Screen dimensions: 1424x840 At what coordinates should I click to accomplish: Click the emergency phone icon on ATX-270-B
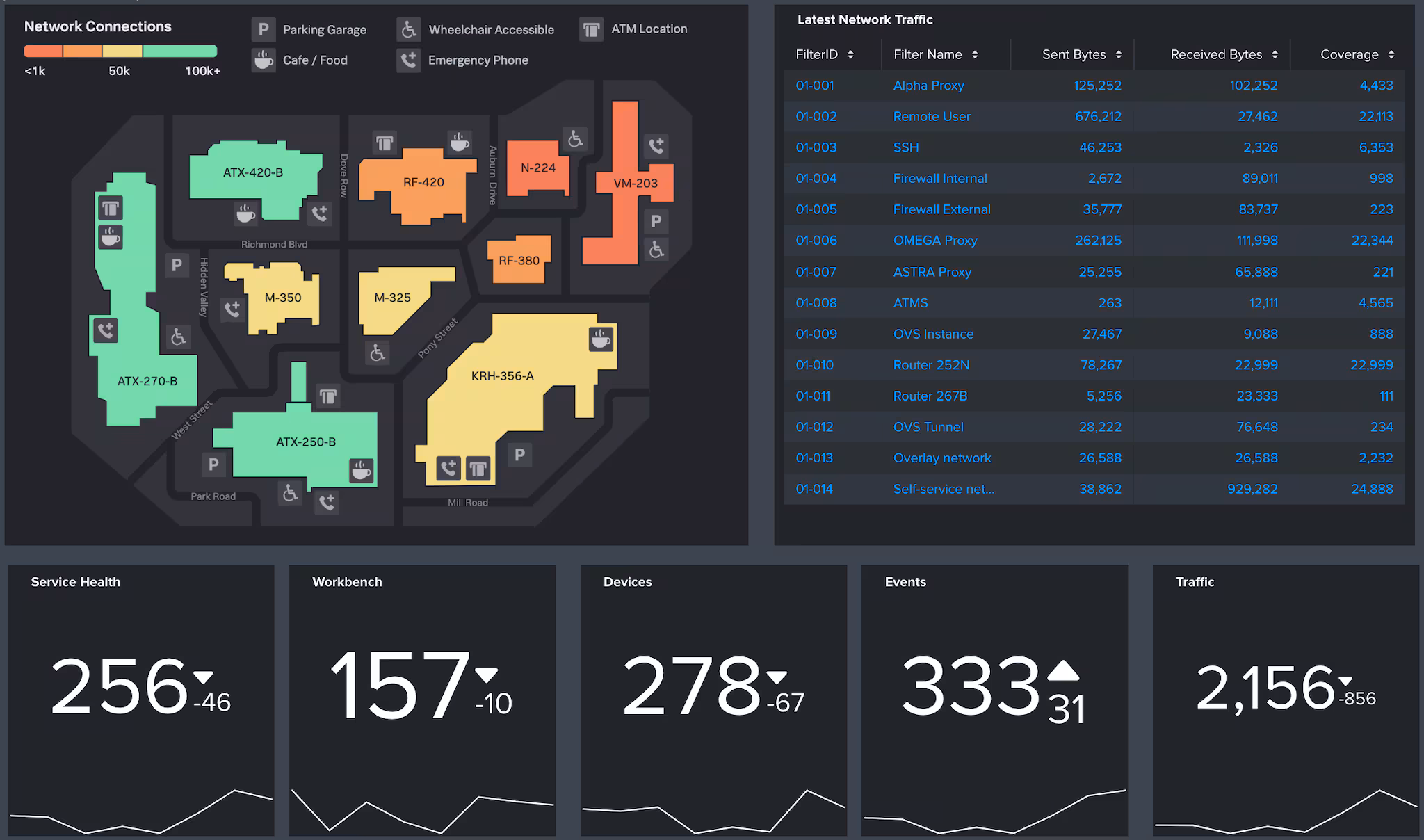coord(106,330)
